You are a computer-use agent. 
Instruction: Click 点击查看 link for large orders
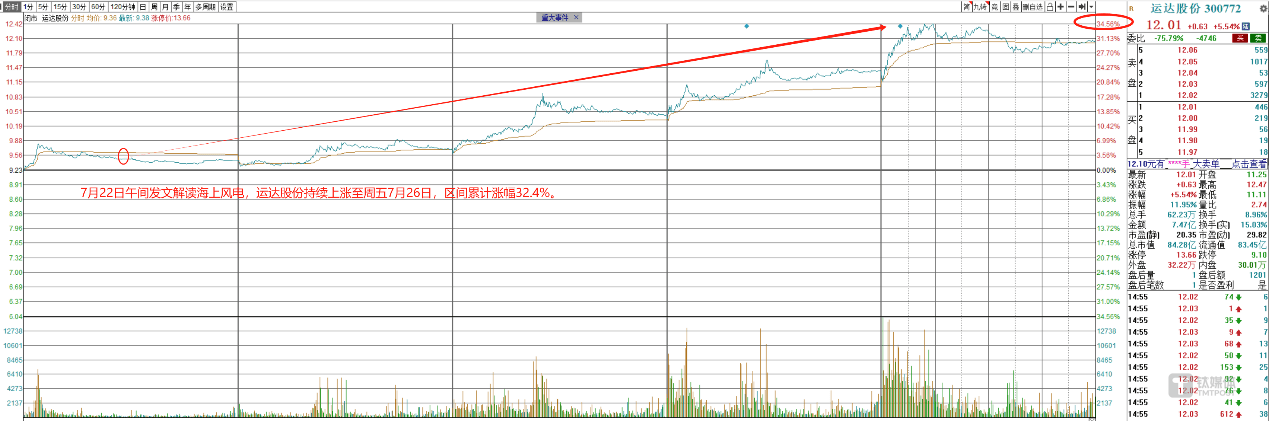(x=1248, y=163)
